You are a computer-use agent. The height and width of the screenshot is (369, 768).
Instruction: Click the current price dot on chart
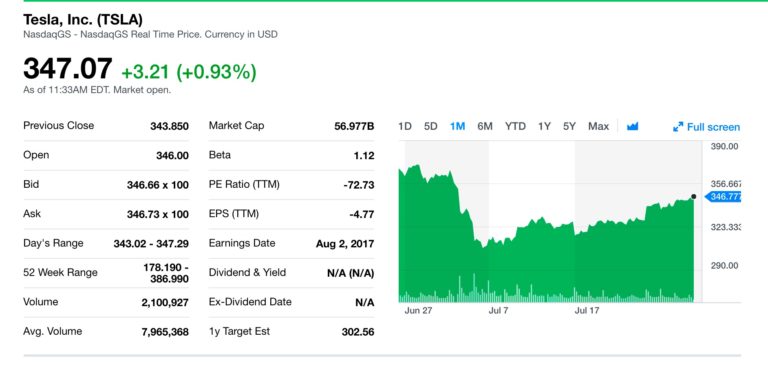(694, 197)
